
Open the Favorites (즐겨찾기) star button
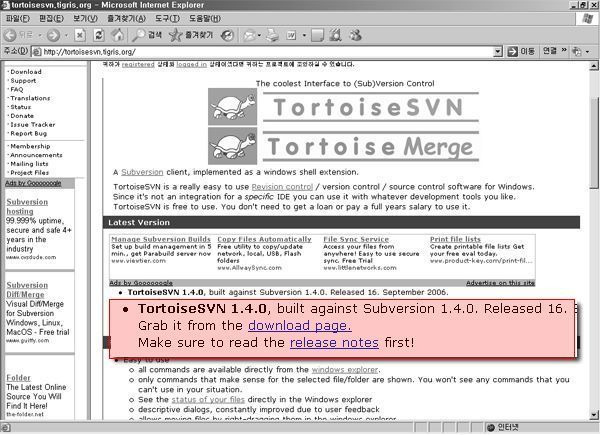[x=191, y=35]
